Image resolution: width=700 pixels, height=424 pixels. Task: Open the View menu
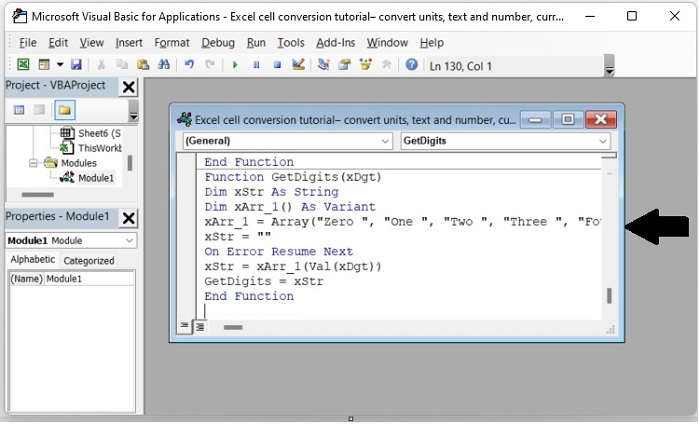[92, 43]
